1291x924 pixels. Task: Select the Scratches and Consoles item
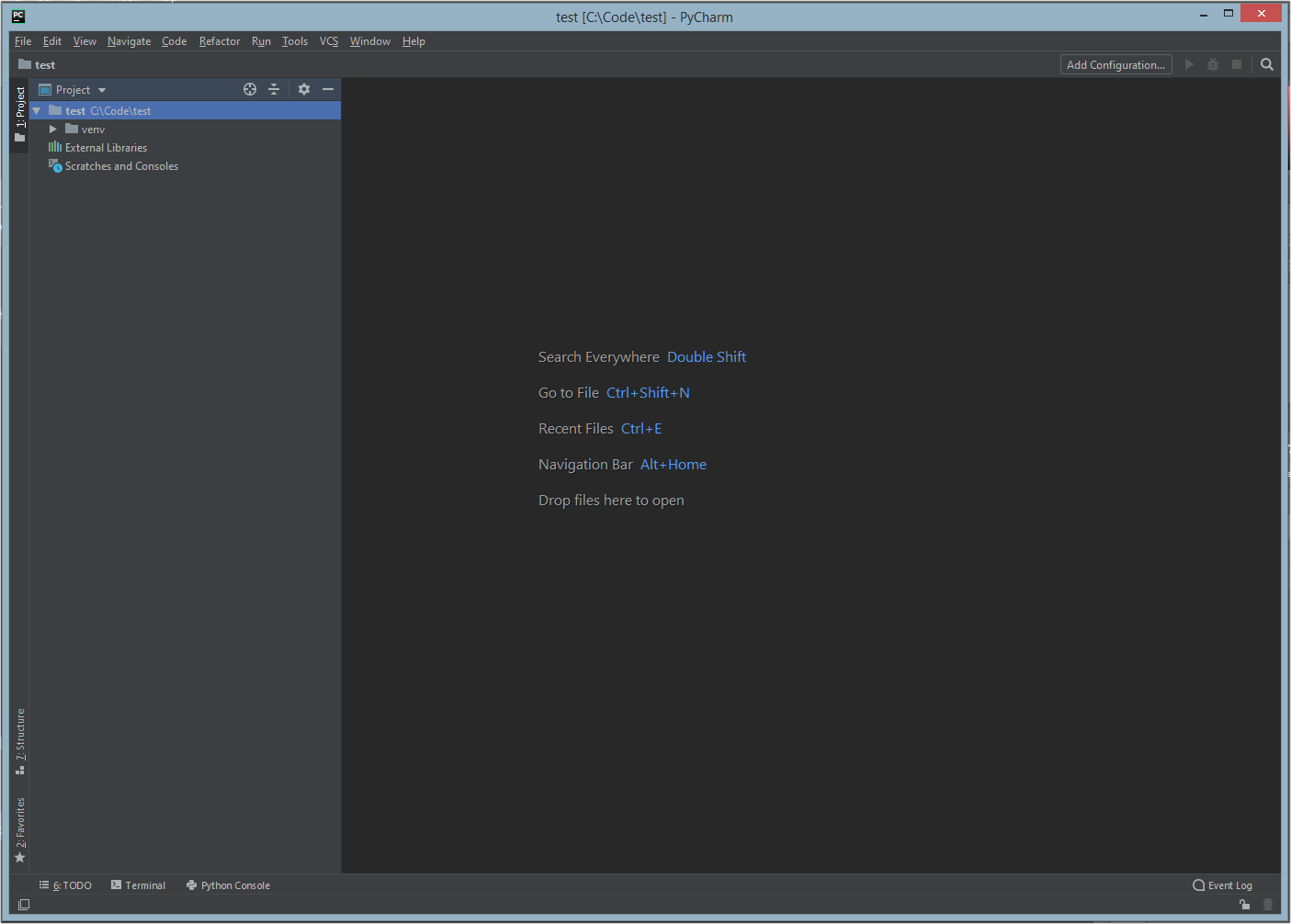pyautogui.click(x=121, y=165)
